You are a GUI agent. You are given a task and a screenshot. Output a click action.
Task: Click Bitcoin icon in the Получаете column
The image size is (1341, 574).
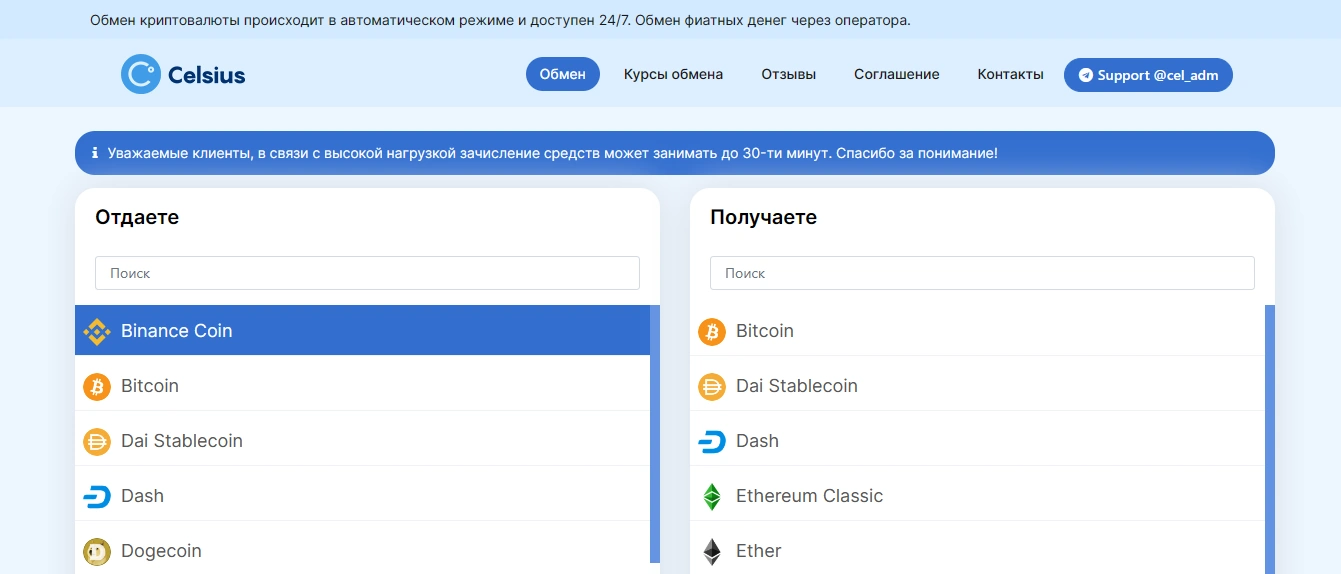click(712, 331)
